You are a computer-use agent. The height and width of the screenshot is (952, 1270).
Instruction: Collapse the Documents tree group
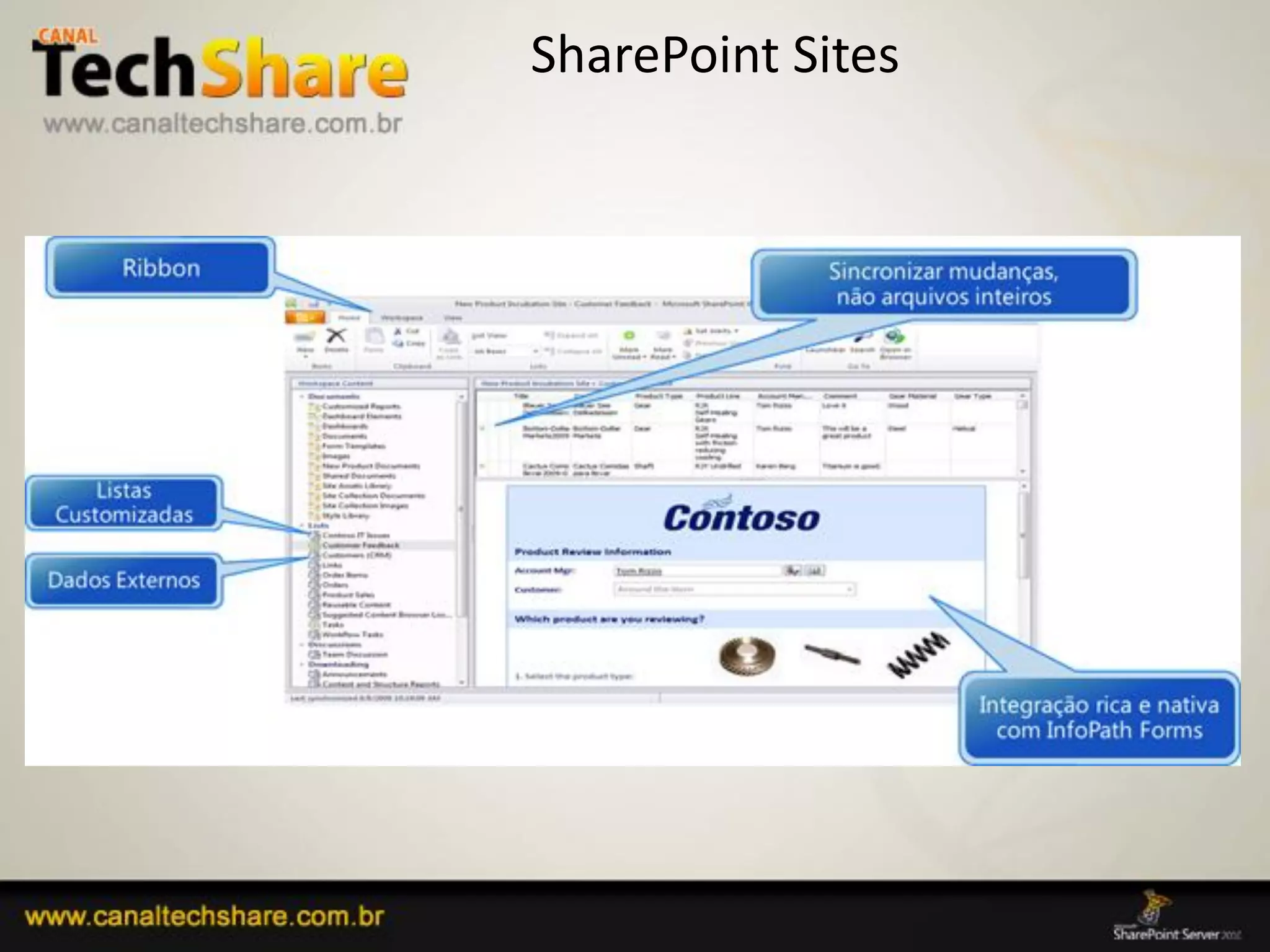click(x=302, y=397)
